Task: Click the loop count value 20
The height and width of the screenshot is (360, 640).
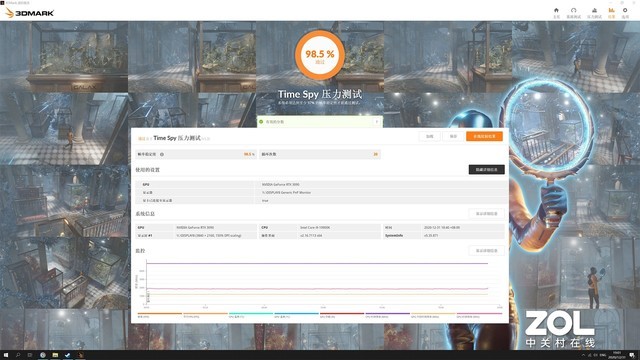Action: pos(376,154)
